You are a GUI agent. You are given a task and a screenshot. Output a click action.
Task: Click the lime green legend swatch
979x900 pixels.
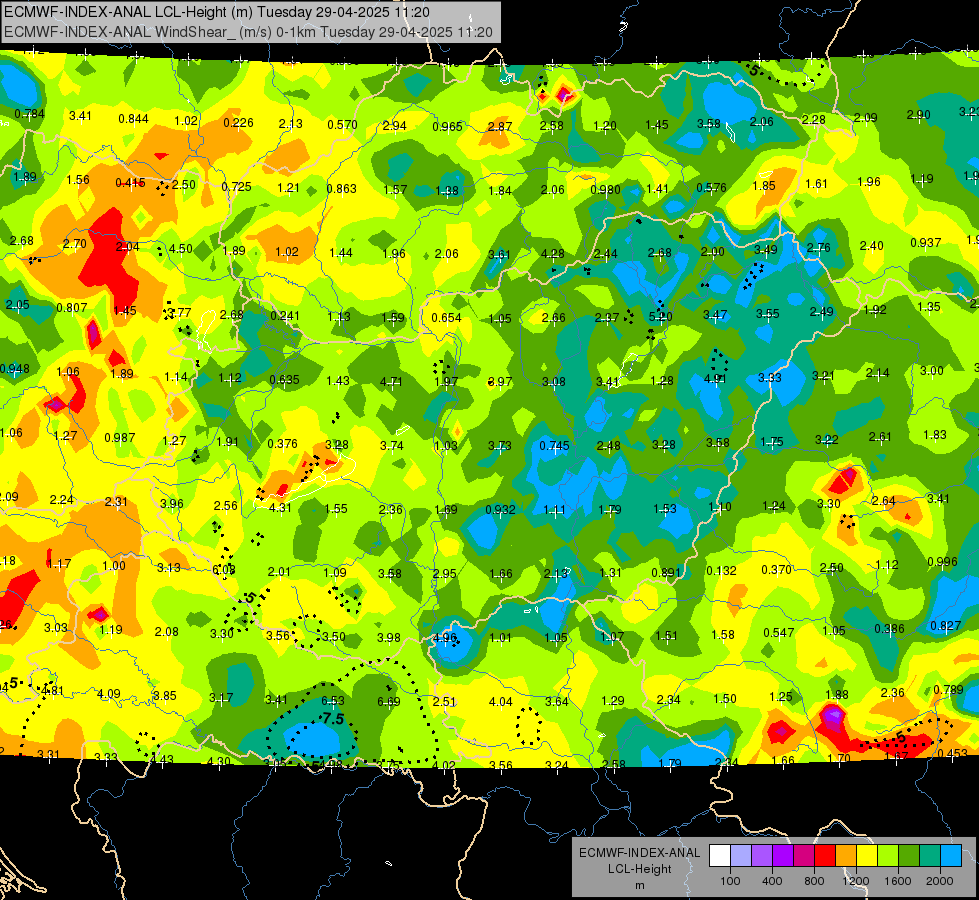888,855
